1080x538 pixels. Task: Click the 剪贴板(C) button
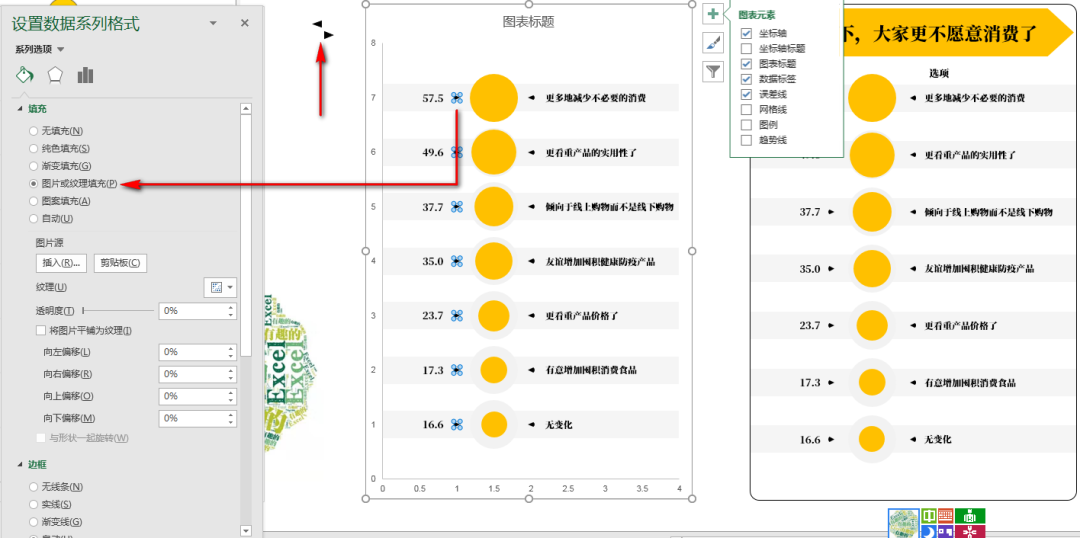(120, 262)
